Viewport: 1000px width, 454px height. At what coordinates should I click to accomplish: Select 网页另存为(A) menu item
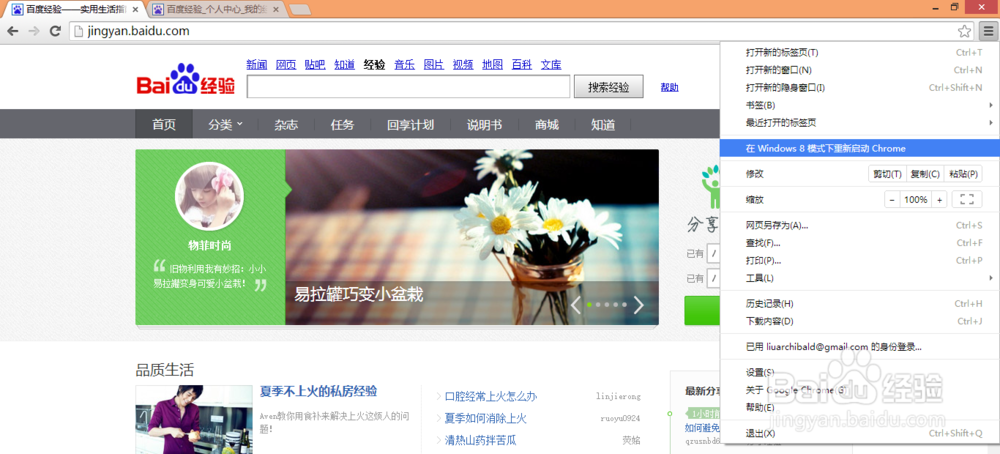click(x=860, y=225)
